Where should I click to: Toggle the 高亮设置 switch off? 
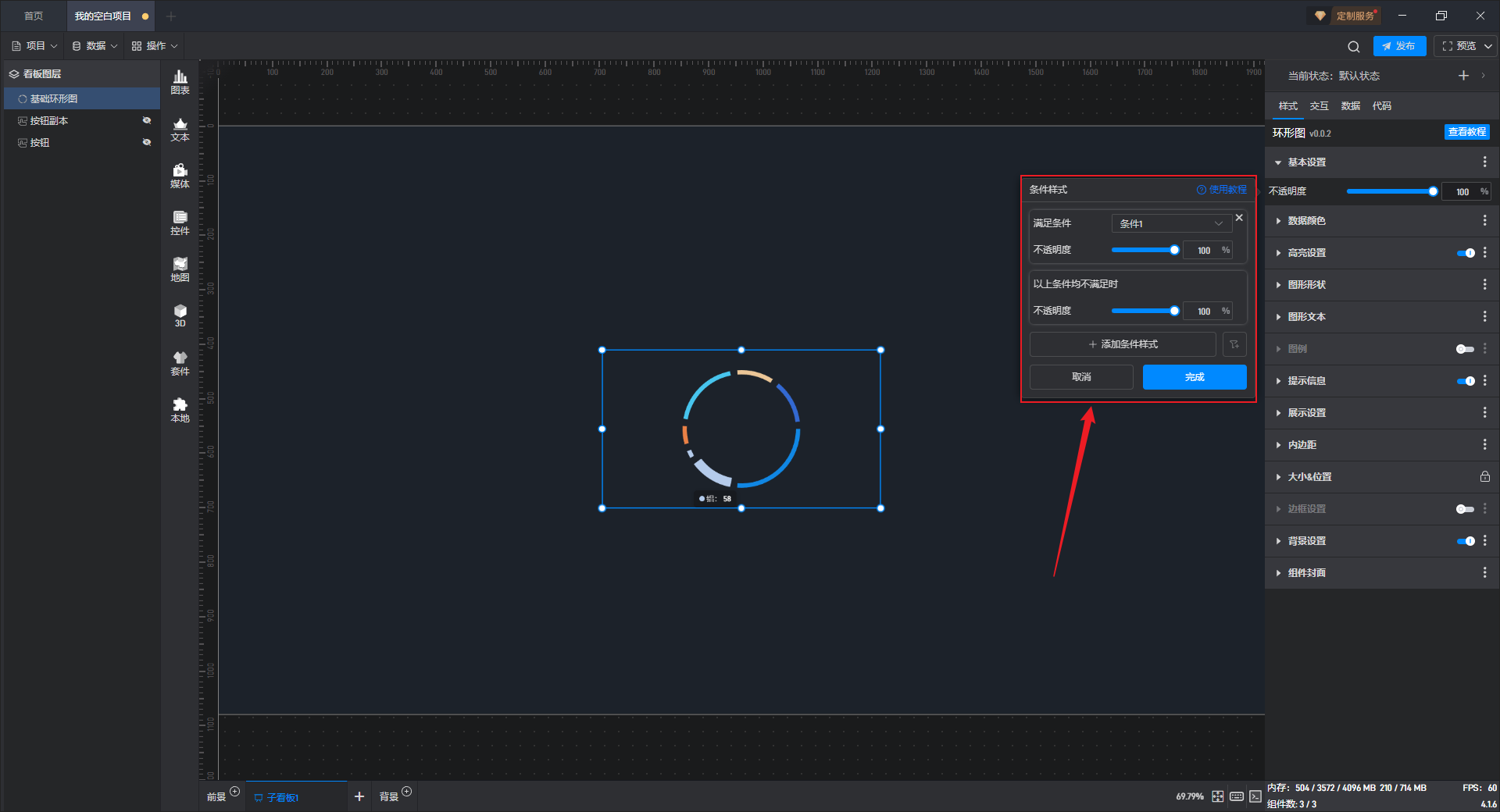(x=1466, y=253)
